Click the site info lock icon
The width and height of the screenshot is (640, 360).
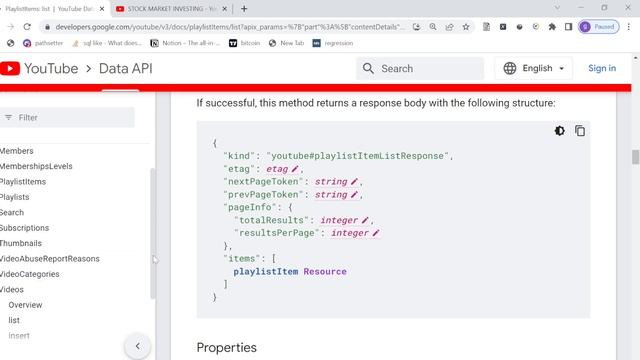47,27
